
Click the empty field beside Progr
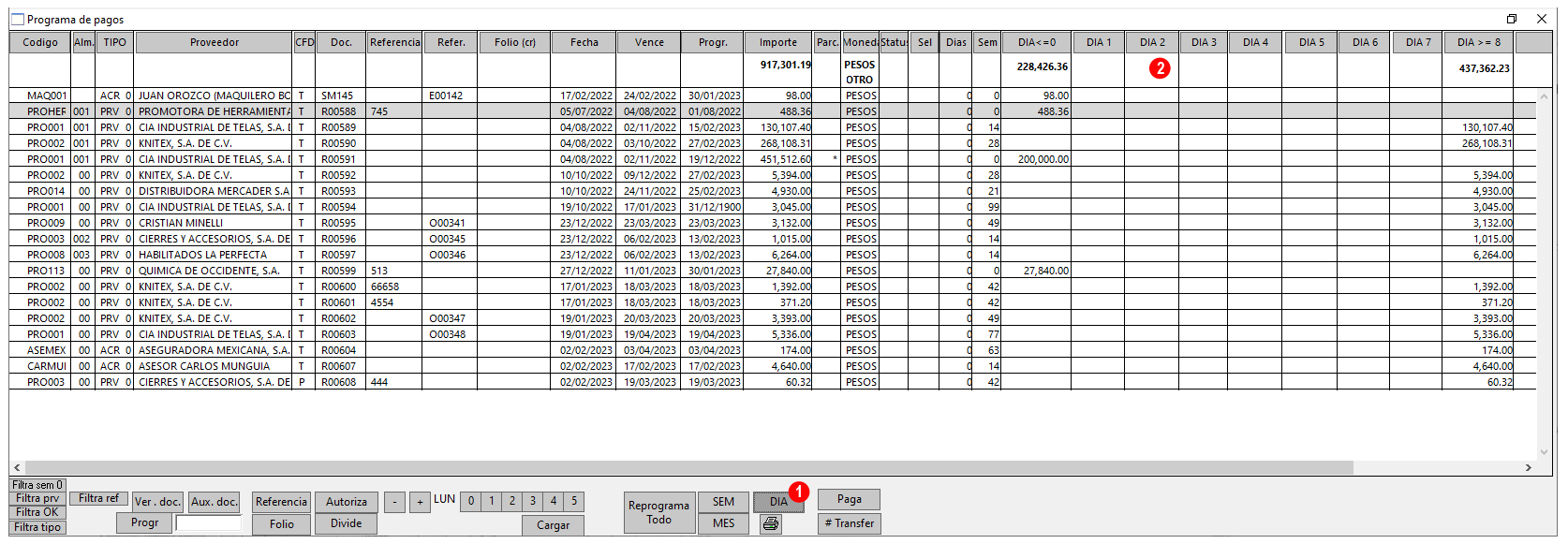coord(208,522)
